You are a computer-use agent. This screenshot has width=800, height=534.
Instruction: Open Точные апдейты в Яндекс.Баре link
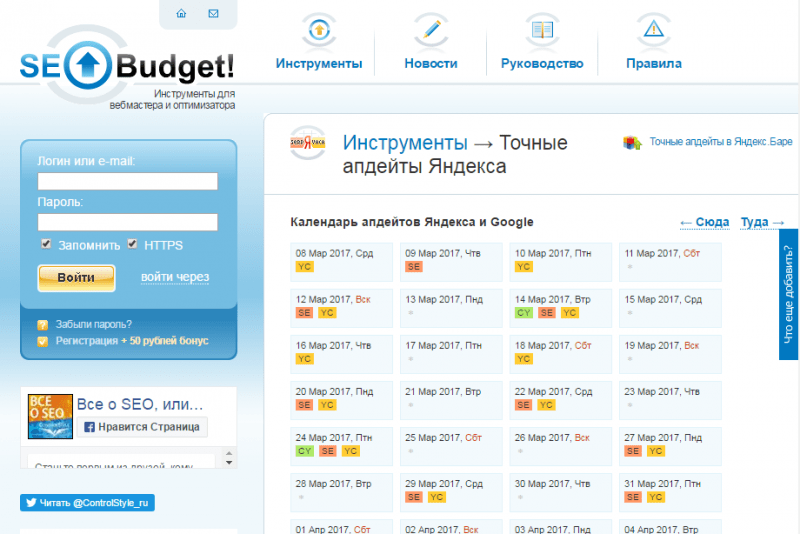720,142
